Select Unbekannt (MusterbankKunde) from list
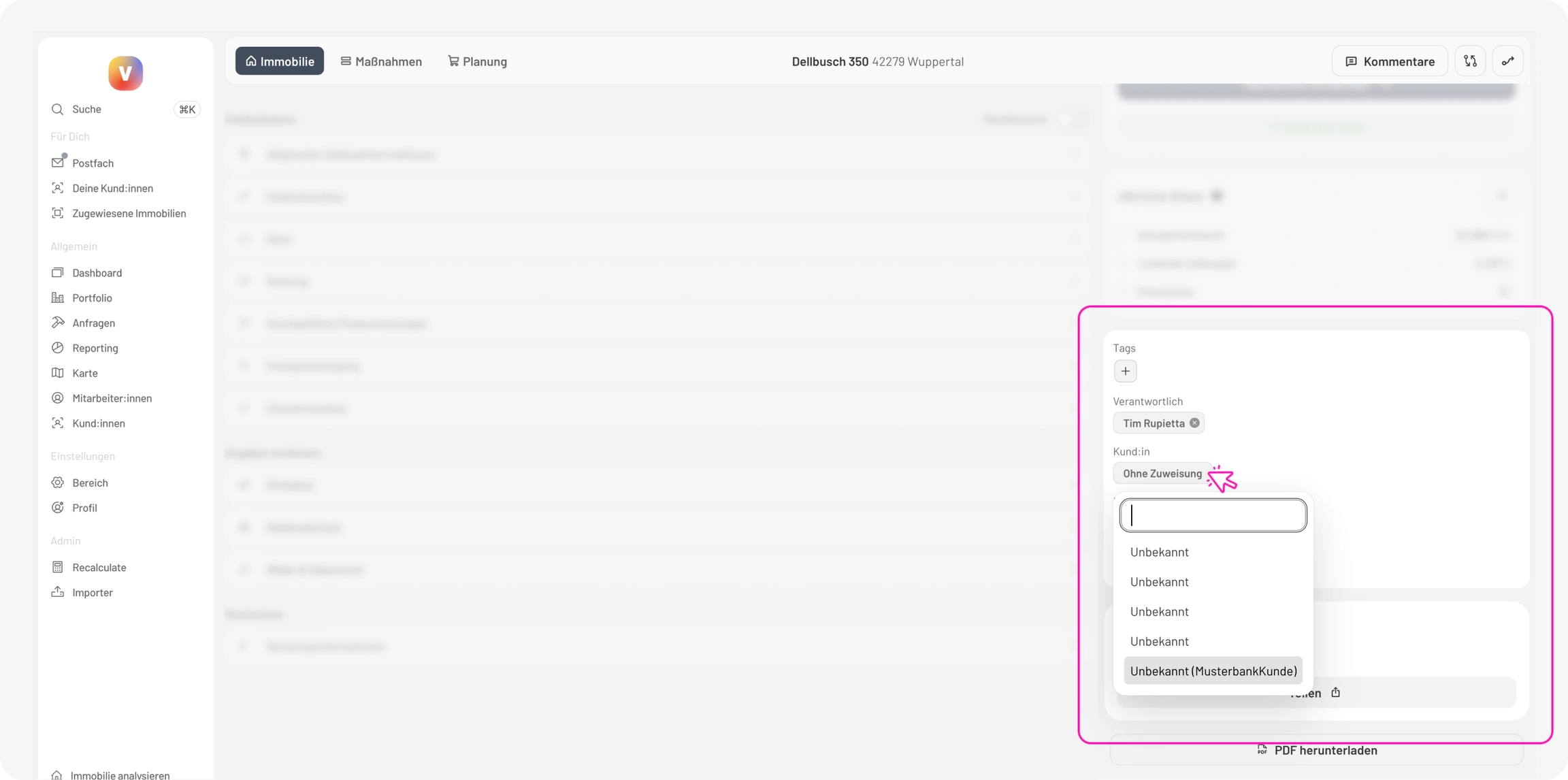Screen dimensions: 1568x780 tap(1213, 671)
